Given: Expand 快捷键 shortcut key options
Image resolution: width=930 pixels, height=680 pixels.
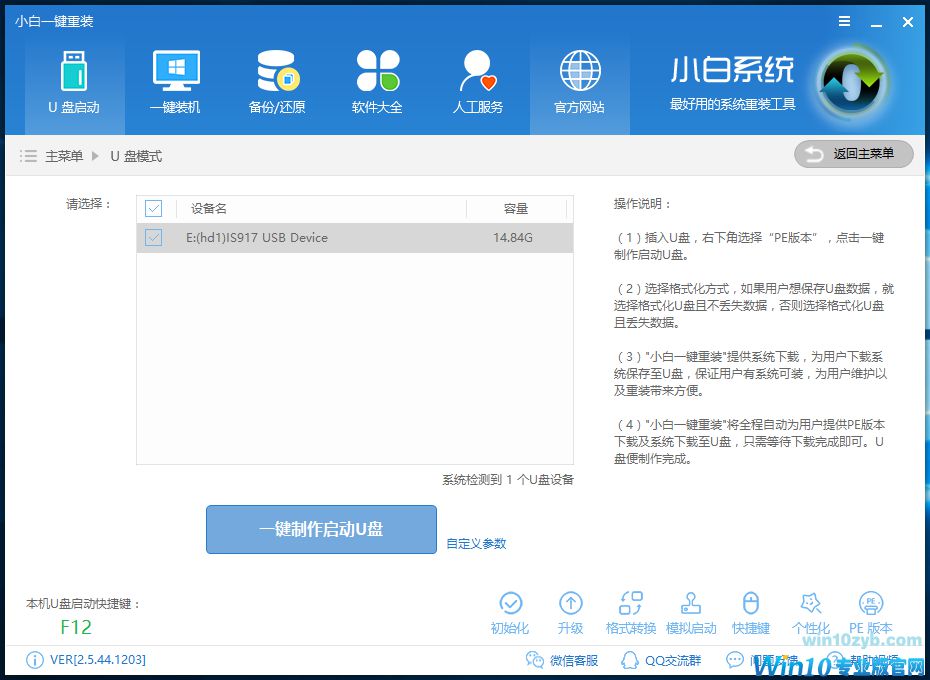Looking at the screenshot, I should pyautogui.click(x=751, y=610).
